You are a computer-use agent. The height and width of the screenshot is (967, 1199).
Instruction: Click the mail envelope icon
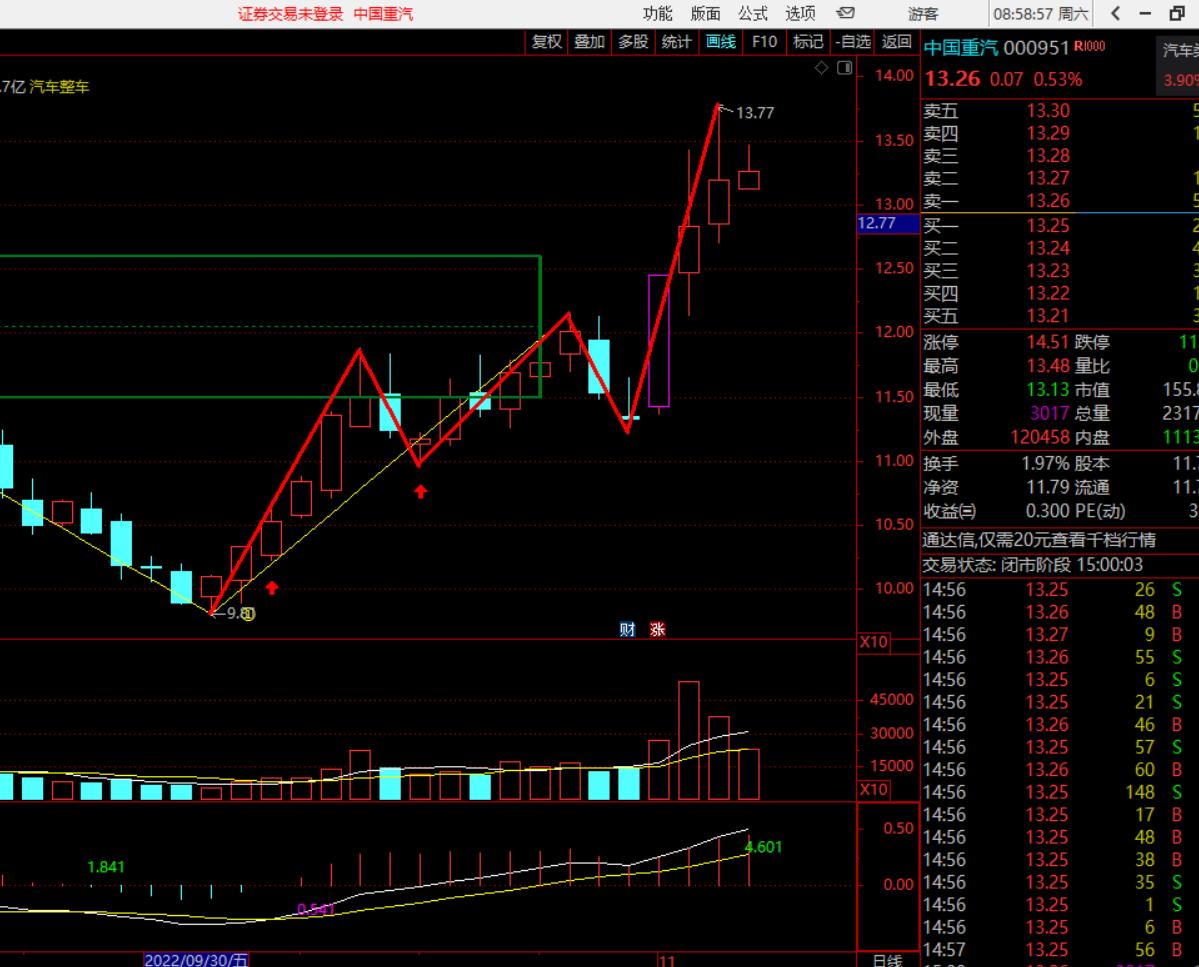(845, 13)
